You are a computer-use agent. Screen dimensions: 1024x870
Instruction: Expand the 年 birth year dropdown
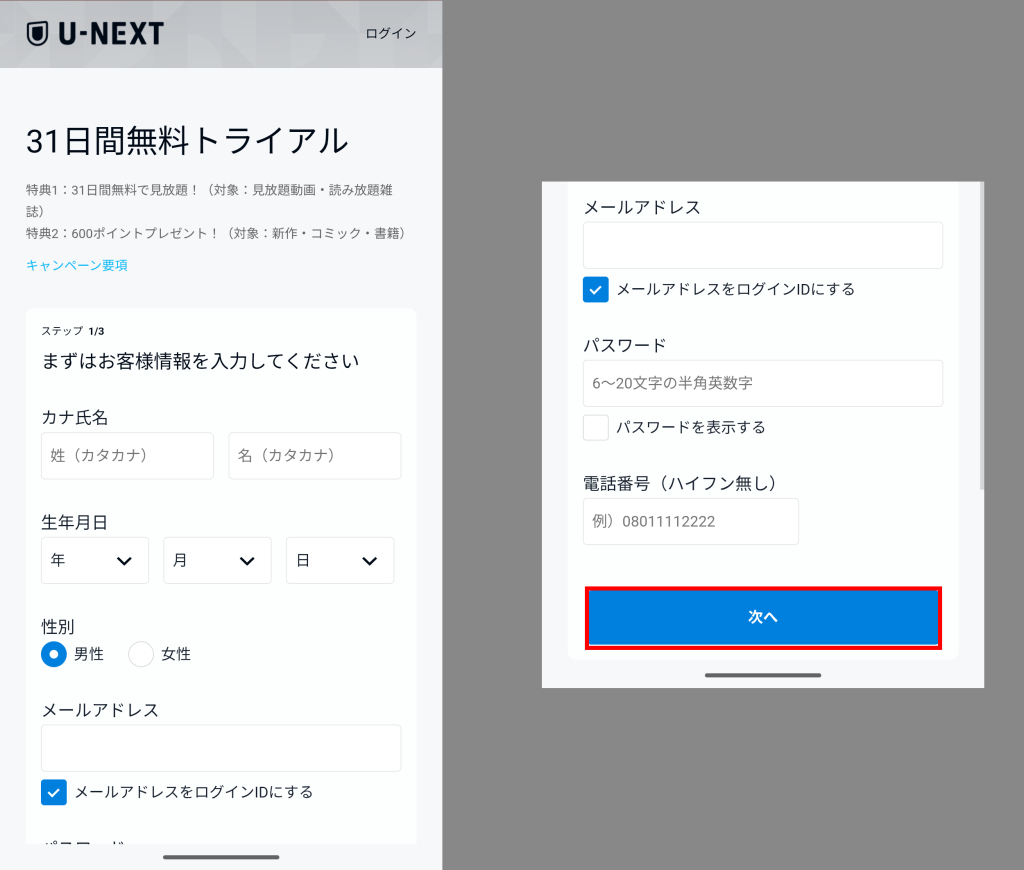pyautogui.click(x=95, y=561)
